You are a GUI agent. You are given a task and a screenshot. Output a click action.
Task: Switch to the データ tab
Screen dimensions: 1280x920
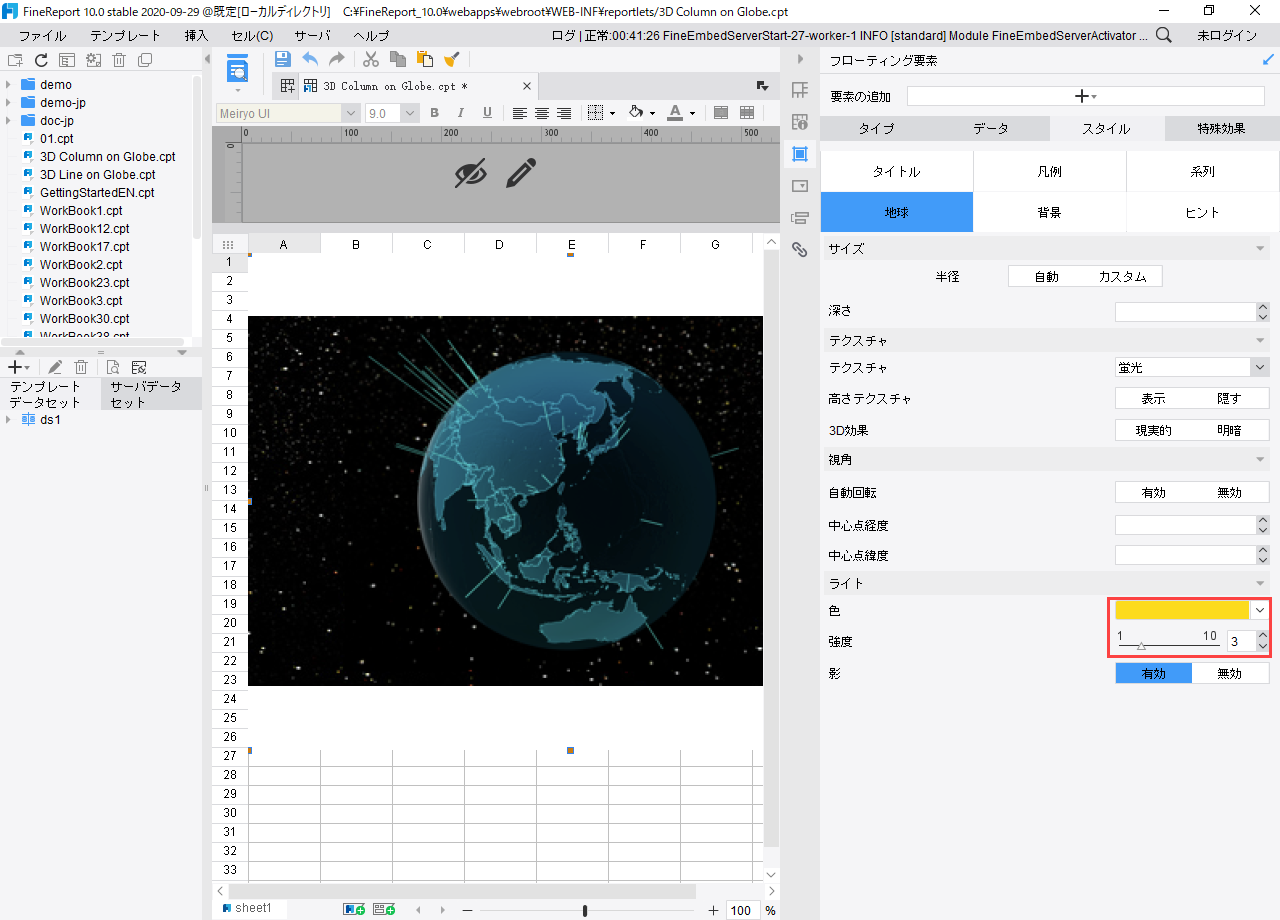pos(992,128)
